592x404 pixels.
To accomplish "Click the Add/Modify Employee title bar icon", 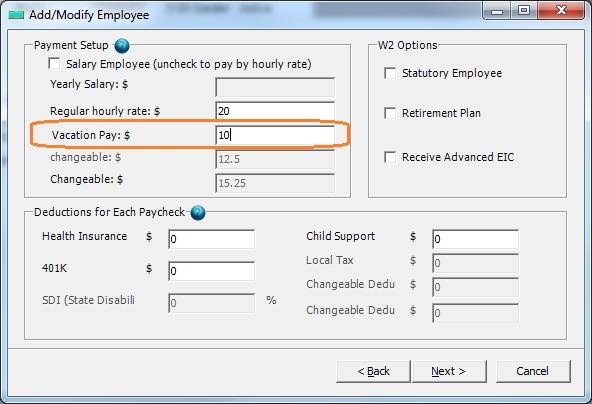I will [x=16, y=15].
